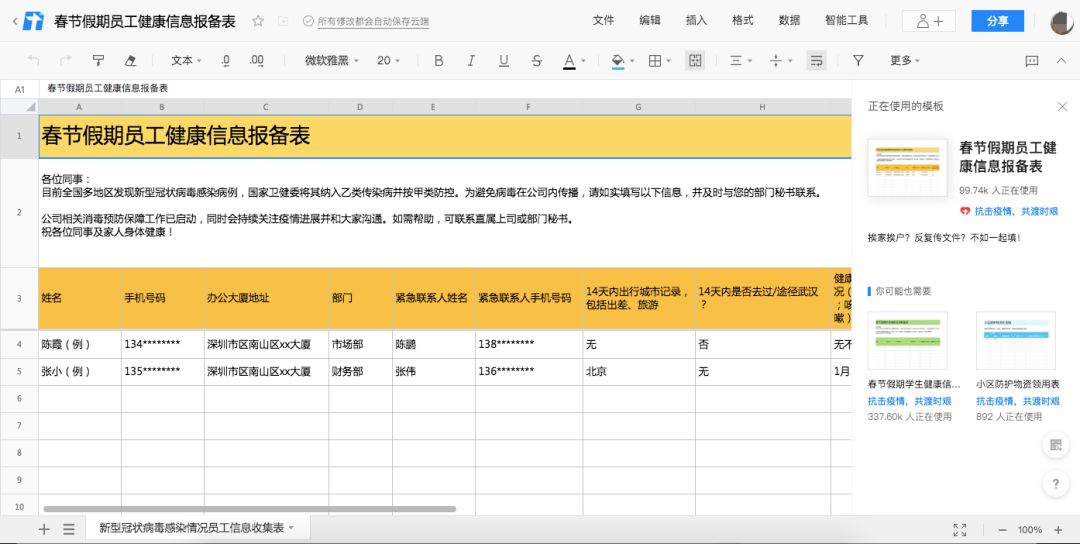Viewport: 1080px width, 544px height.
Task: Click the undo arrow
Action: 33,61
